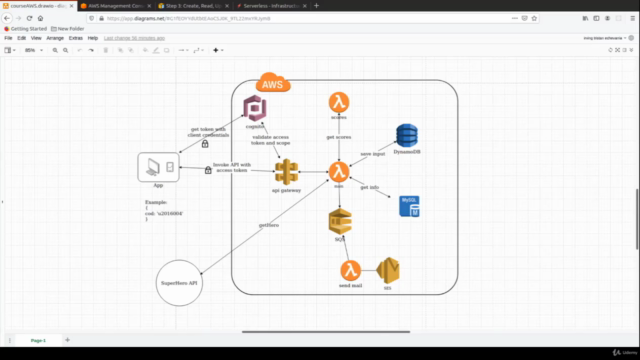Select the SuperHero API circle
This screenshot has height=360, width=640.
coord(179,283)
